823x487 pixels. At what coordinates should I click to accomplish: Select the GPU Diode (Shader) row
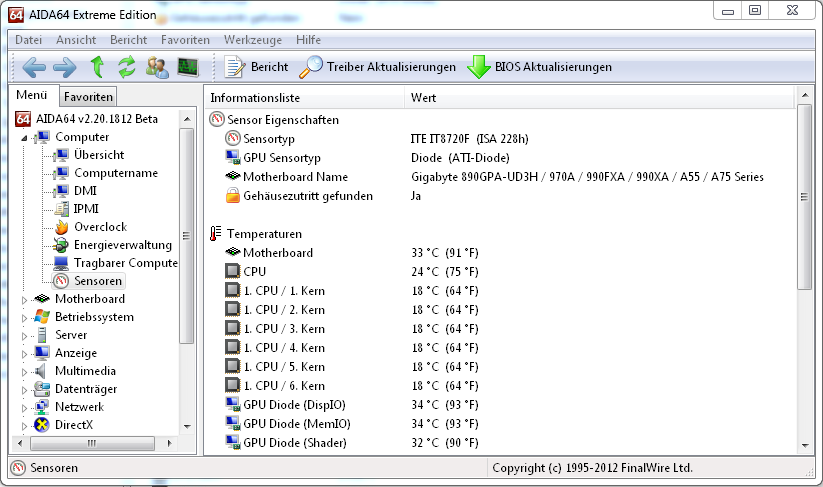click(499, 443)
